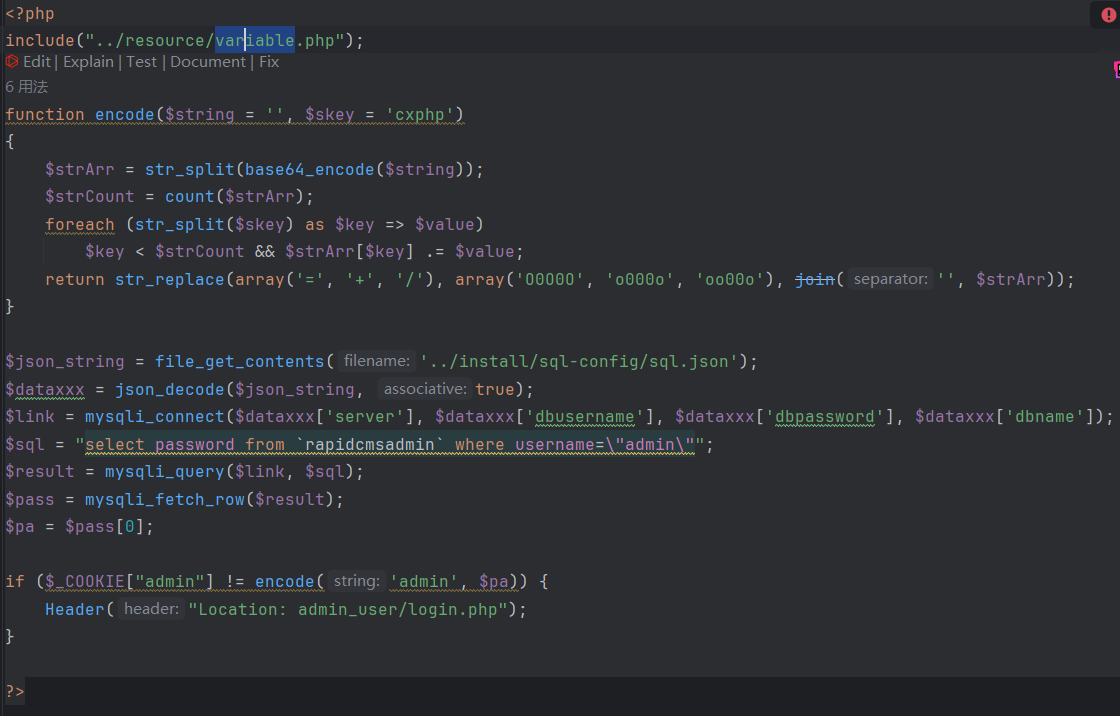Click the AI assistant icon beside Edit
The height and width of the screenshot is (716, 1120).
click(x=12, y=62)
